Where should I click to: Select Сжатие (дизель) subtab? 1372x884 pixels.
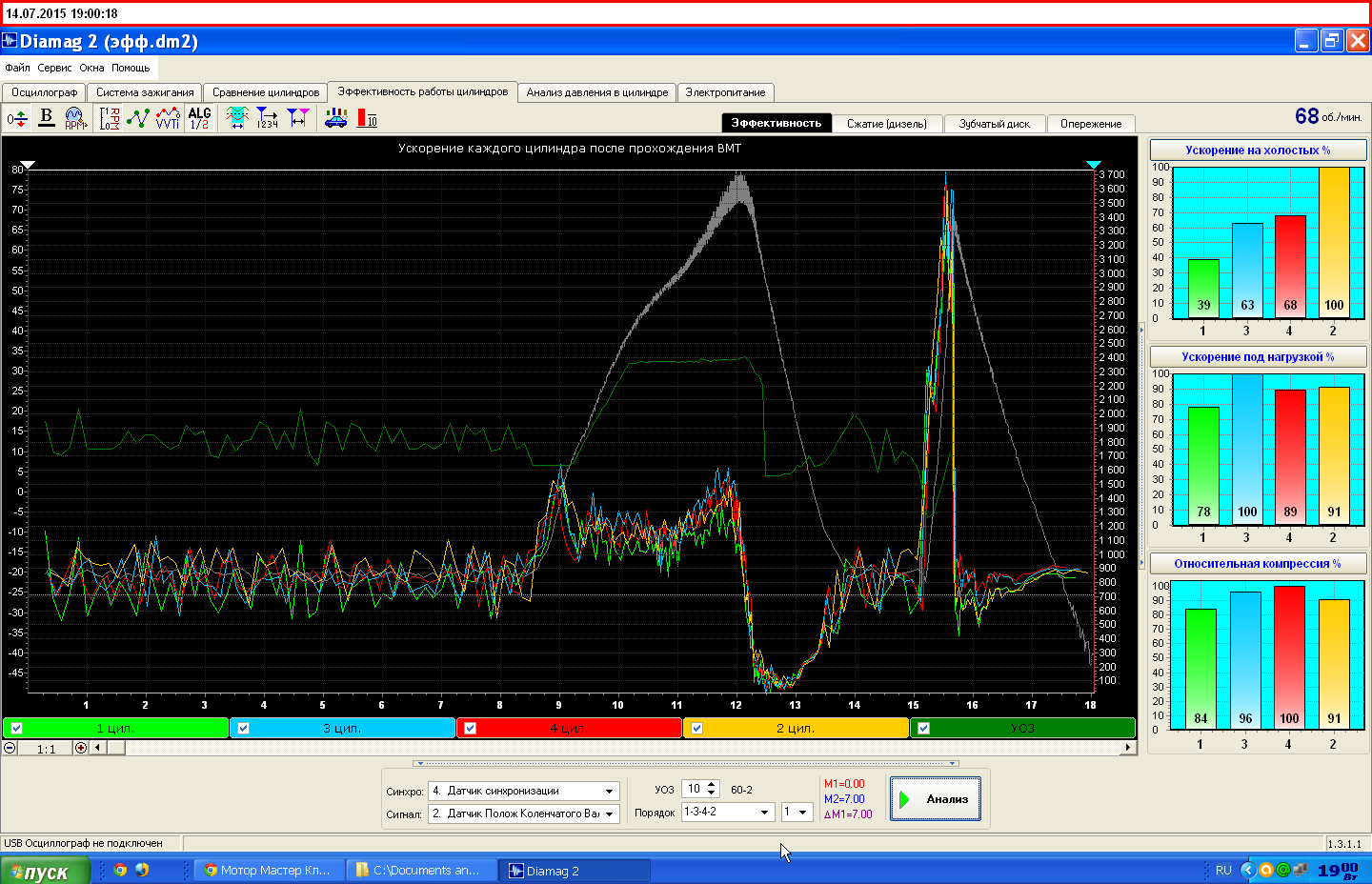pos(887,124)
